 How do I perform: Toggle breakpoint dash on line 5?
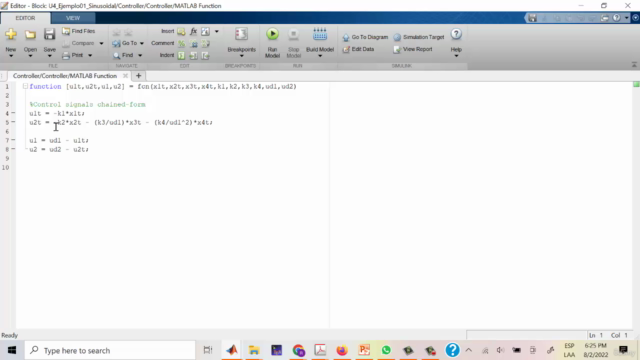click(x=13, y=122)
